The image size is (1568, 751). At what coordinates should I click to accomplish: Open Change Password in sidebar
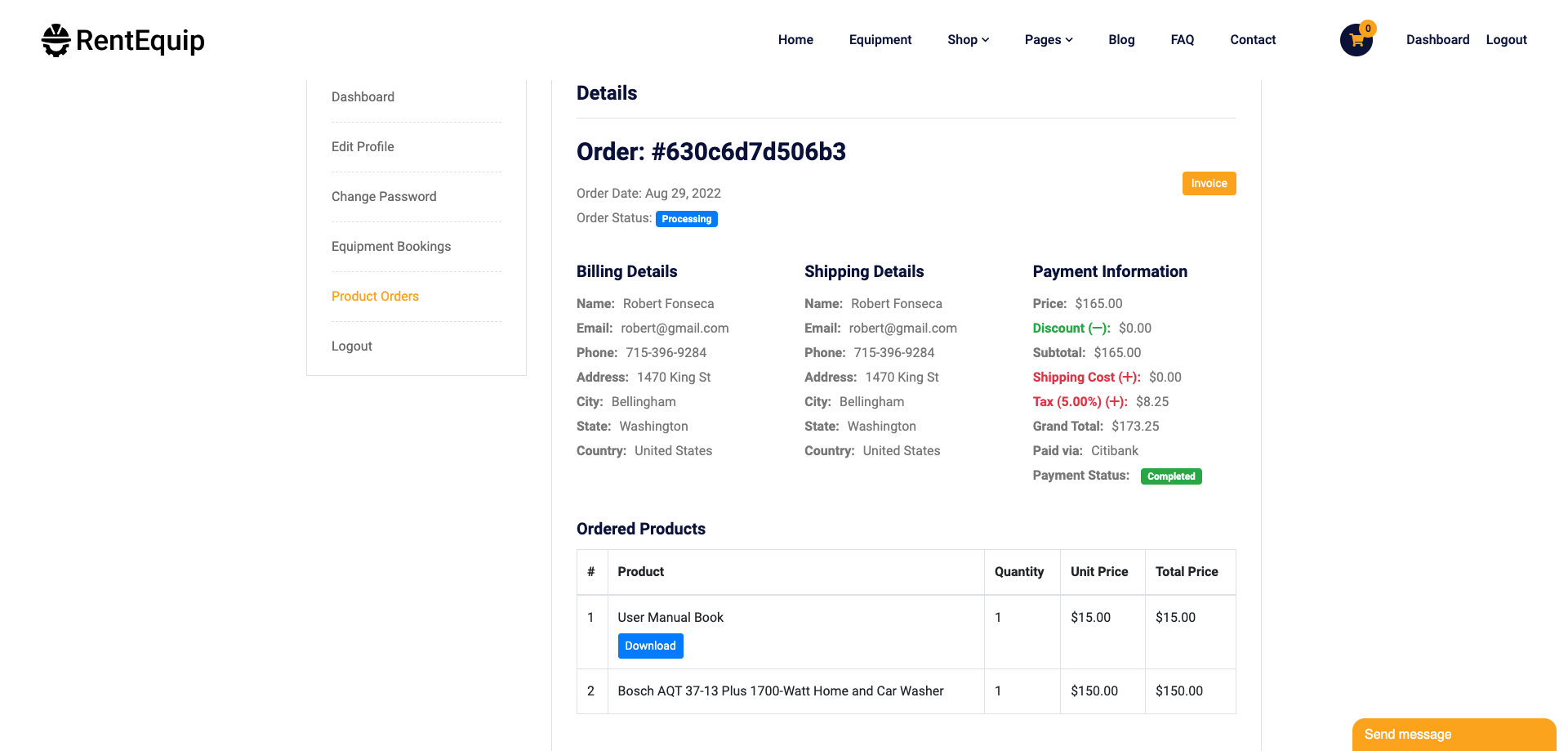(x=384, y=197)
